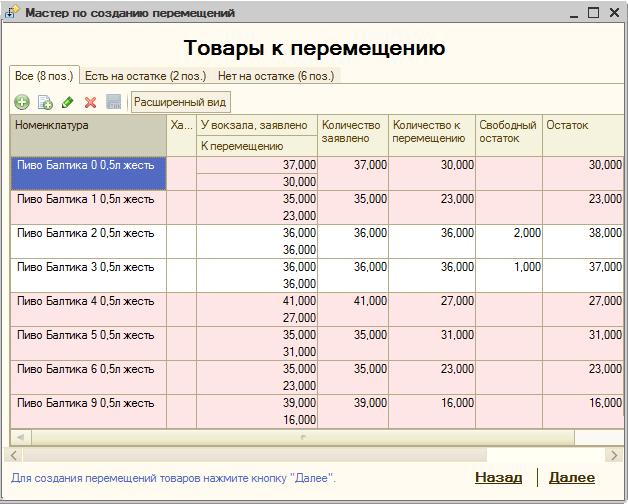This screenshot has height=504, width=628.
Task: Click the window's right scroll chevron
Action: (614, 455)
